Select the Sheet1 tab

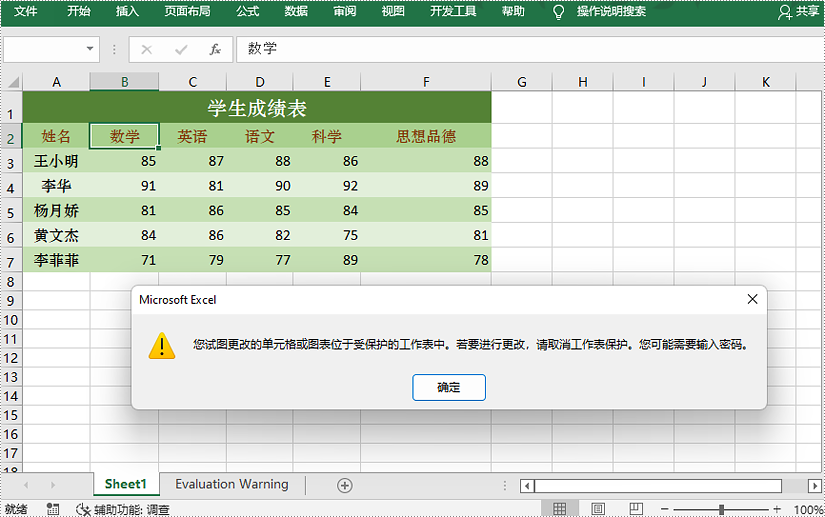(126, 484)
